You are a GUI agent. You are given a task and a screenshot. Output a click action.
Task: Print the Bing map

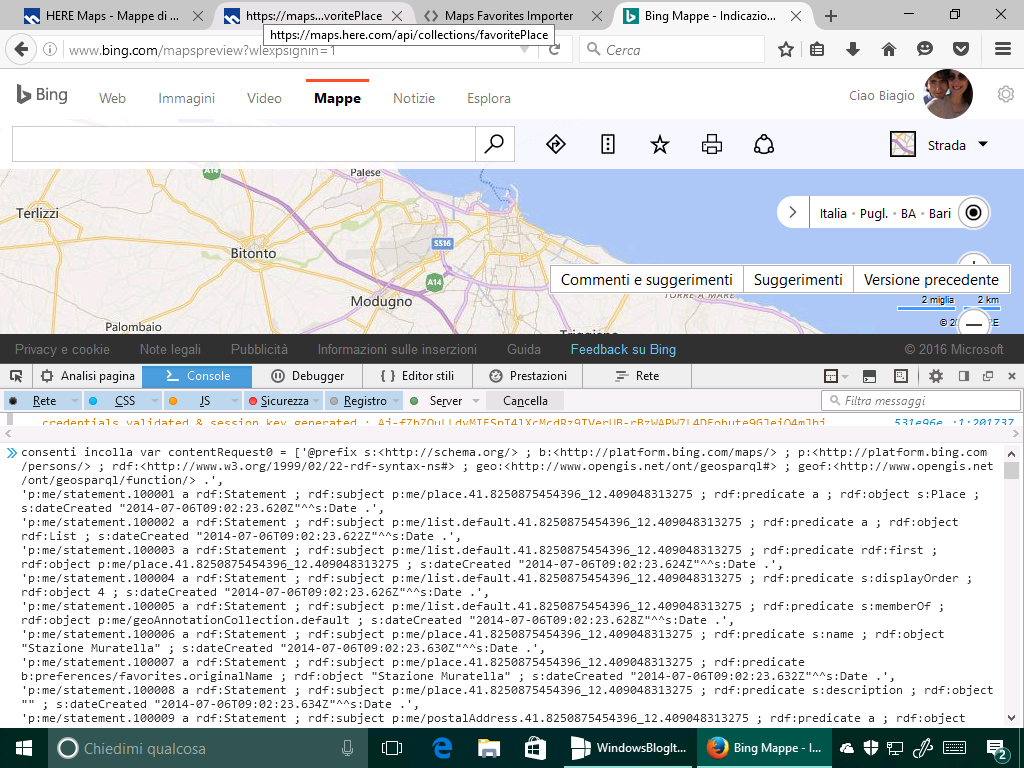[x=712, y=144]
